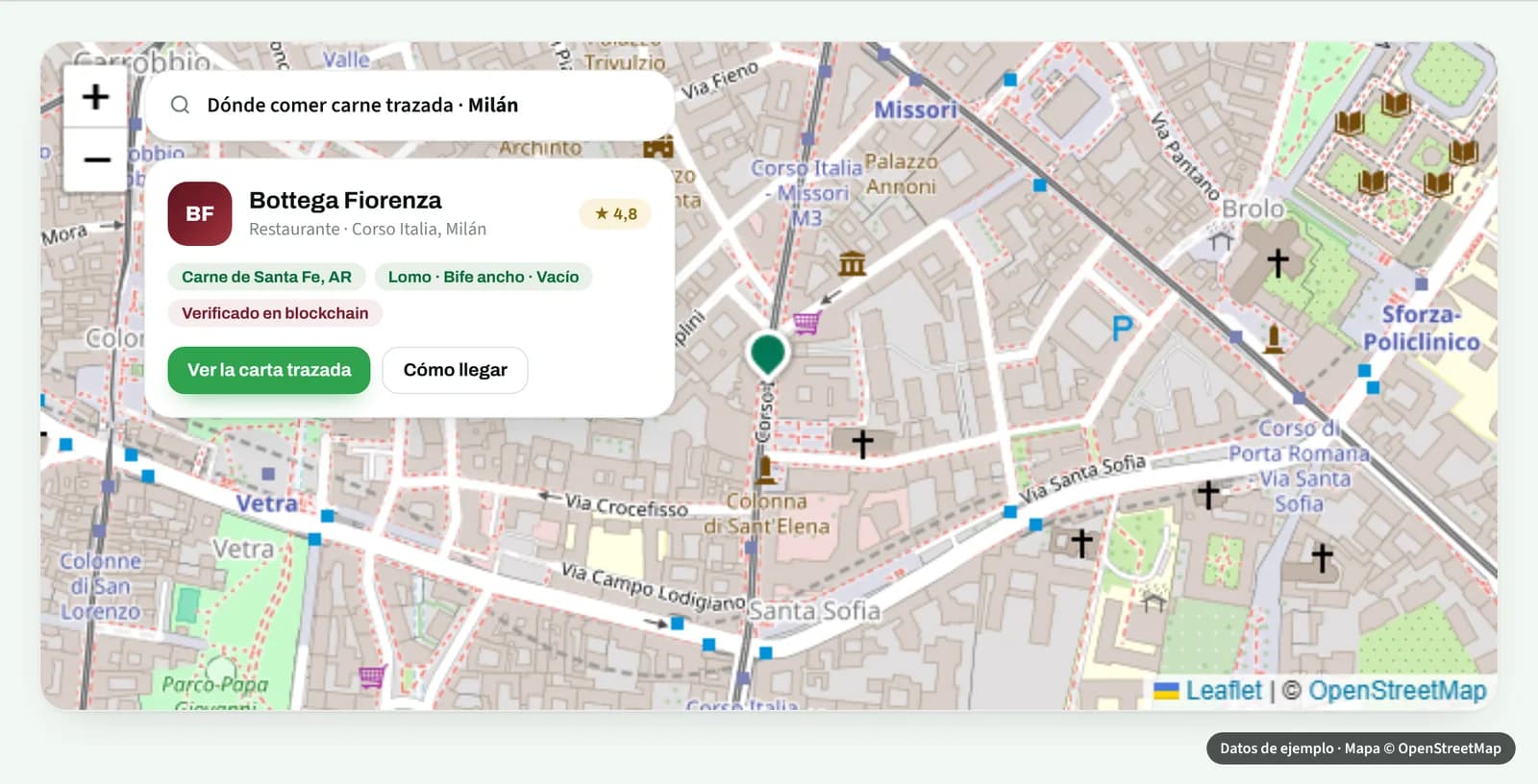Select the Lomo · Bife ancho · Vacío tag
Screen dimensions: 1538x784
pos(484,277)
